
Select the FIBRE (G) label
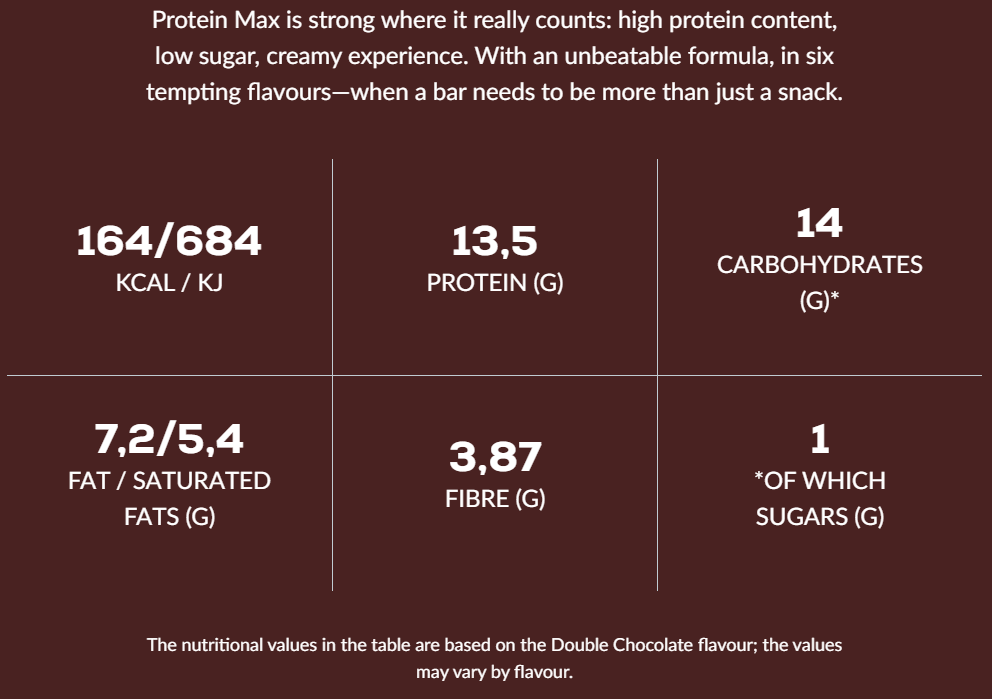[x=495, y=498]
